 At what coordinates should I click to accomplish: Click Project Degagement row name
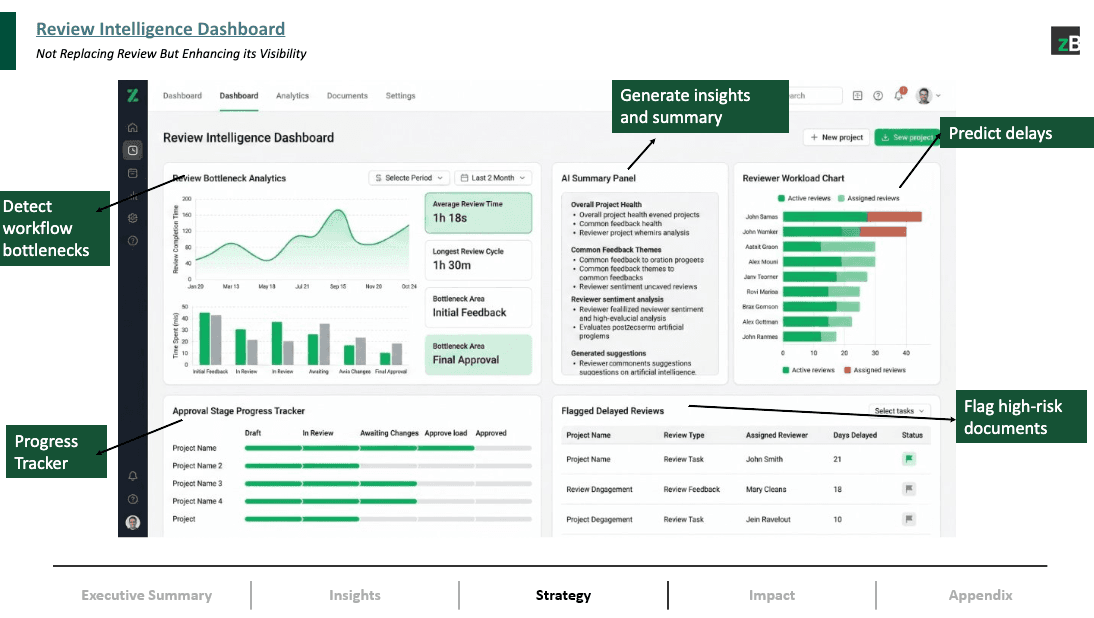599,519
